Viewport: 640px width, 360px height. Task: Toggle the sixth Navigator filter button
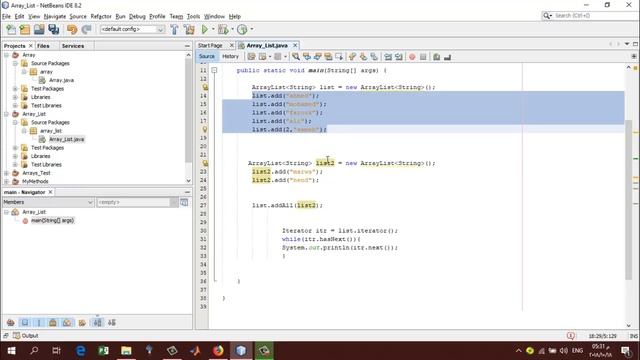[82, 322]
